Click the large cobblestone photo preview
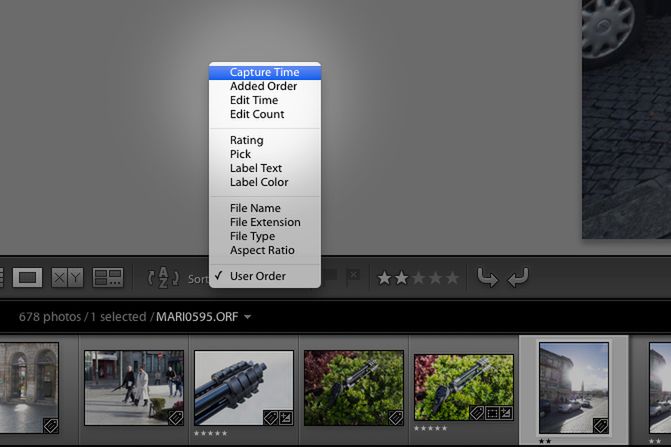 pyautogui.click(x=626, y=119)
